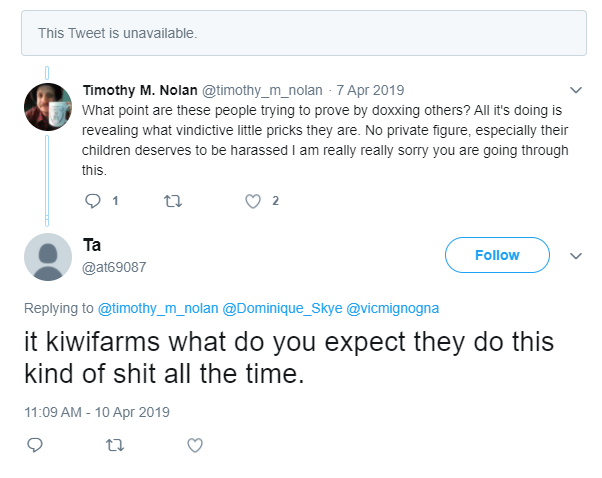The height and width of the screenshot is (478, 602).
Task: Open the 11:09 AM - 10 Apr 2019 timestamp
Action: pos(97,412)
